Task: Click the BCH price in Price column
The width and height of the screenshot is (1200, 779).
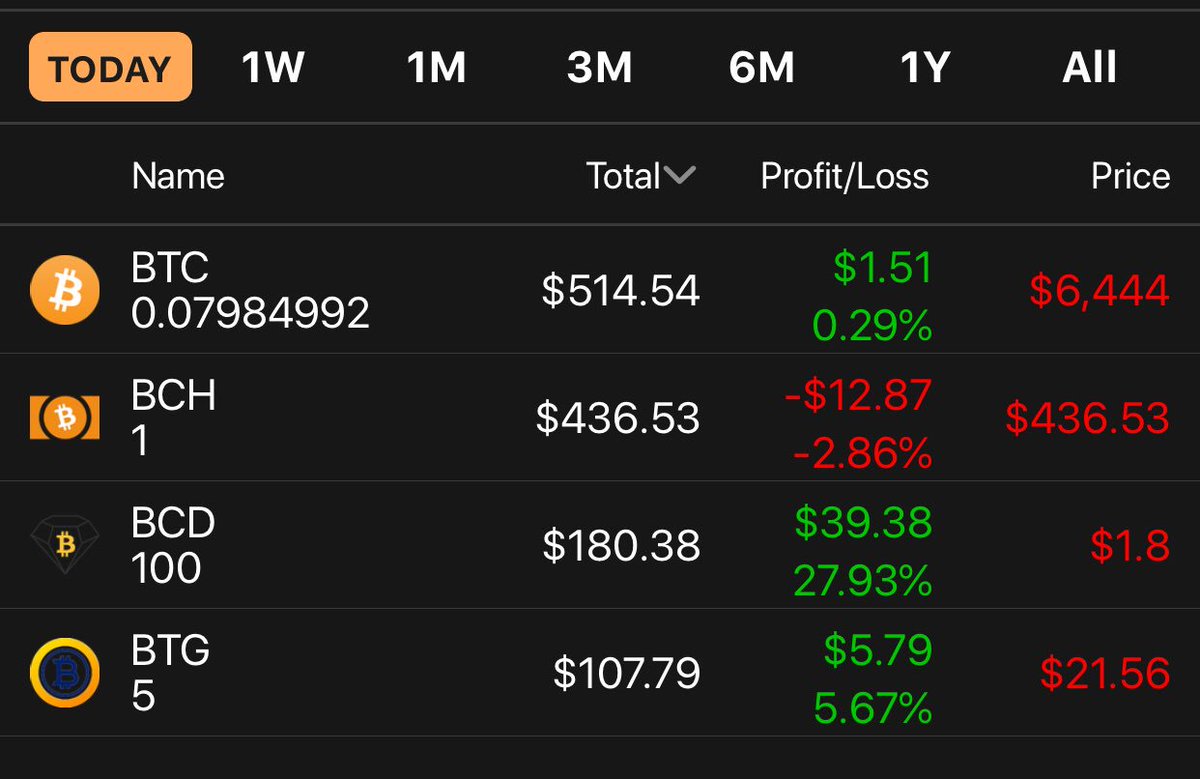Action: [1087, 418]
